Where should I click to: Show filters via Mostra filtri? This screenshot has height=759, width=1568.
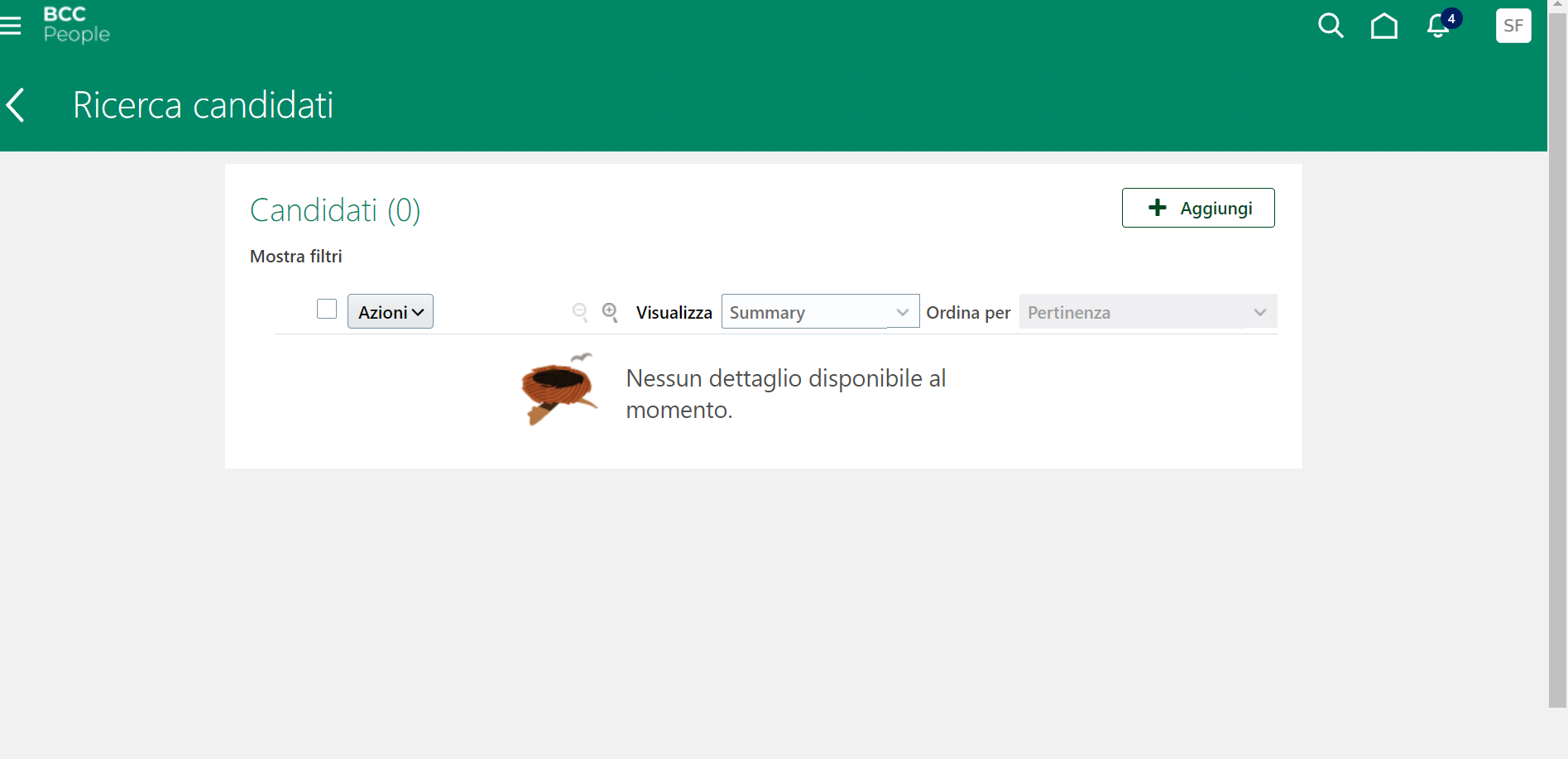click(x=295, y=257)
